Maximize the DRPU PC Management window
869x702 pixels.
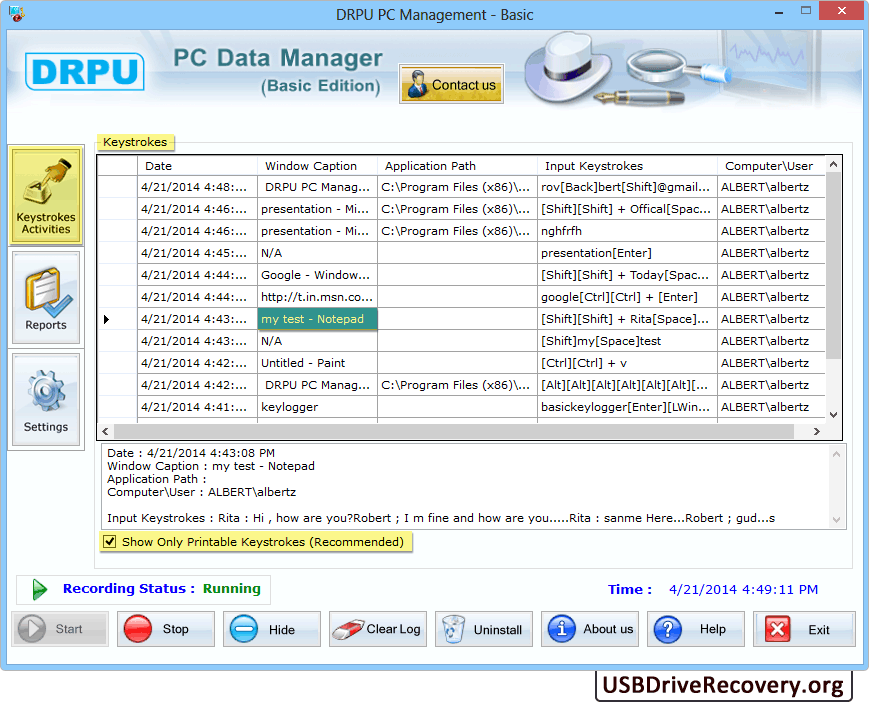(x=806, y=11)
